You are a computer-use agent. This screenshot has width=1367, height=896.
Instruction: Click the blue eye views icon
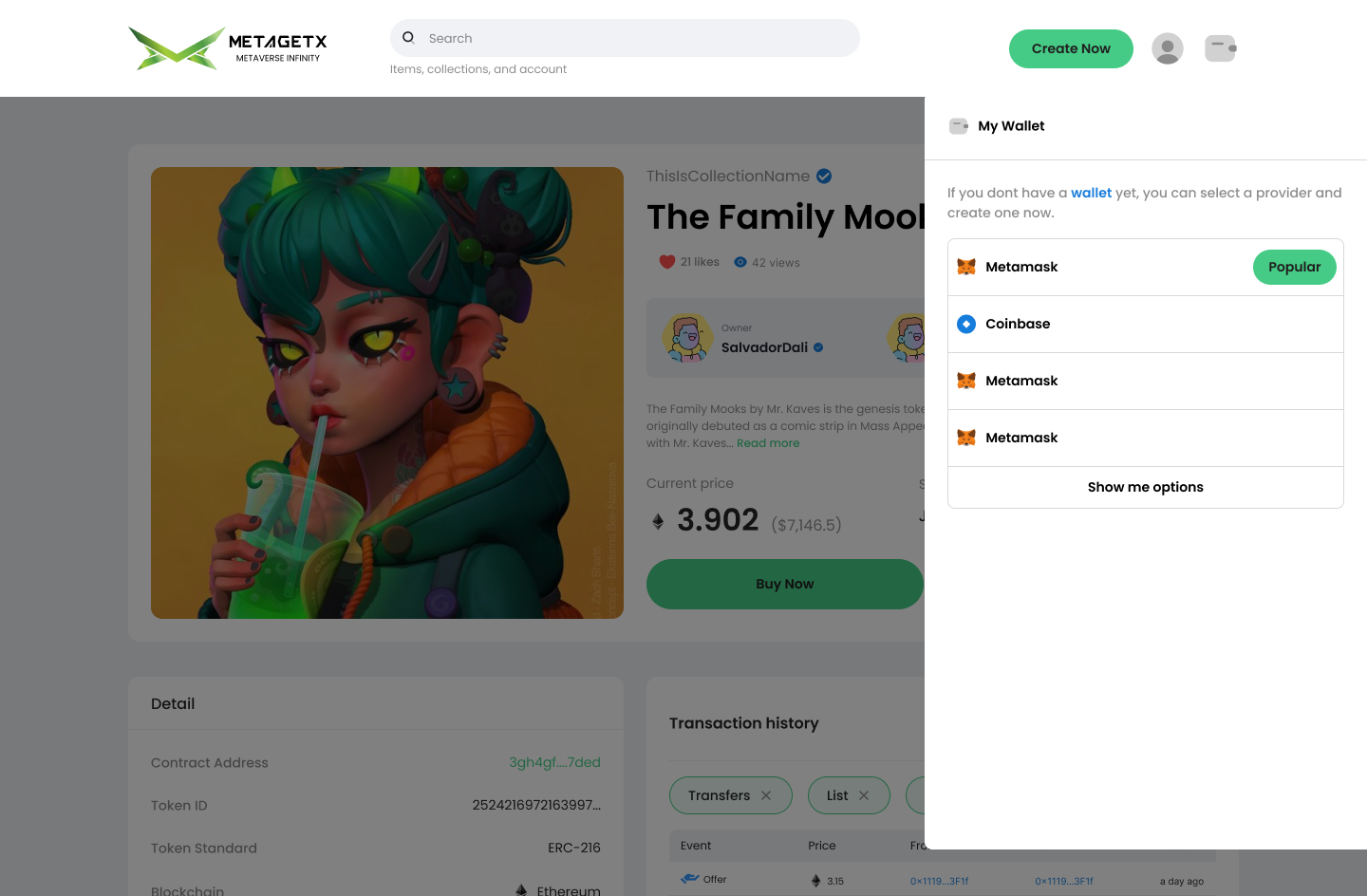[x=740, y=262]
